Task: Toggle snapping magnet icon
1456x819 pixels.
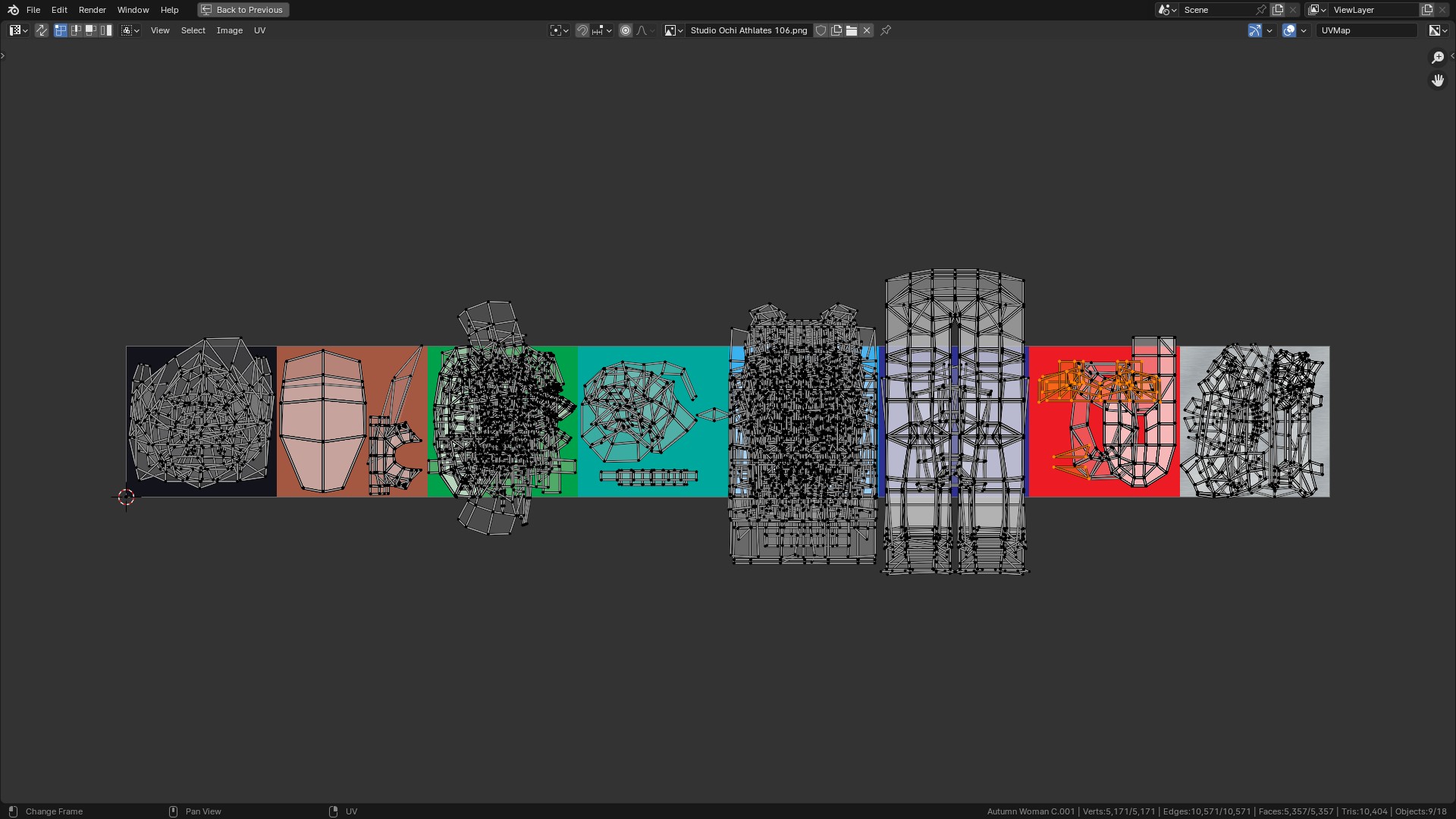Action: tap(582, 30)
